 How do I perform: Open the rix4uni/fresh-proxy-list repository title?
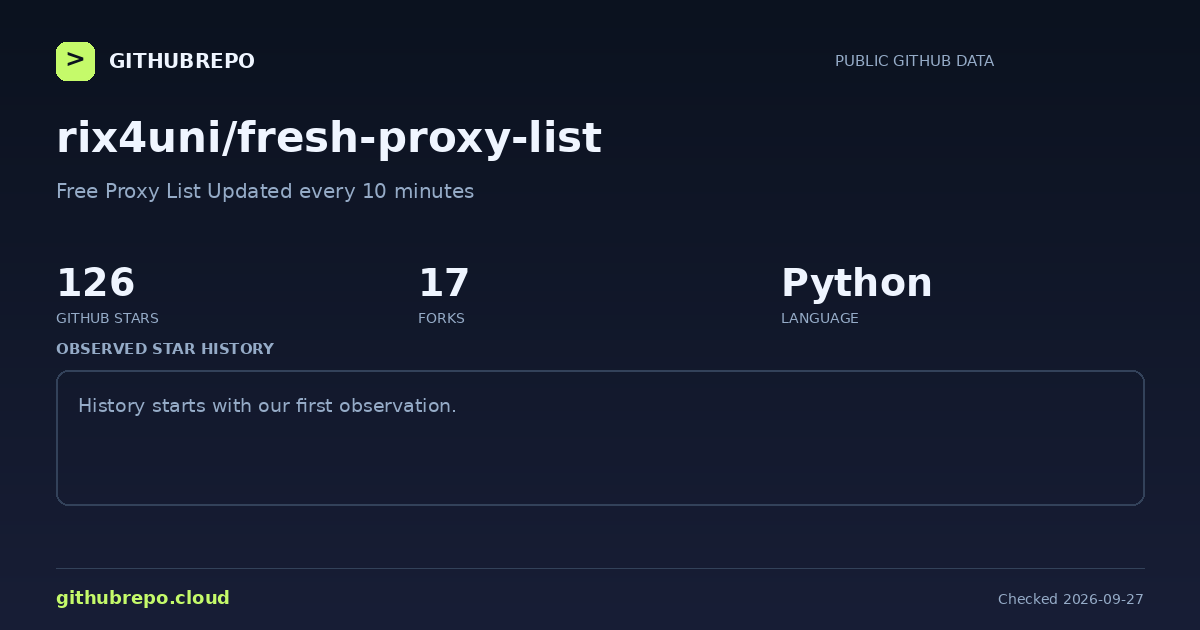click(x=329, y=138)
